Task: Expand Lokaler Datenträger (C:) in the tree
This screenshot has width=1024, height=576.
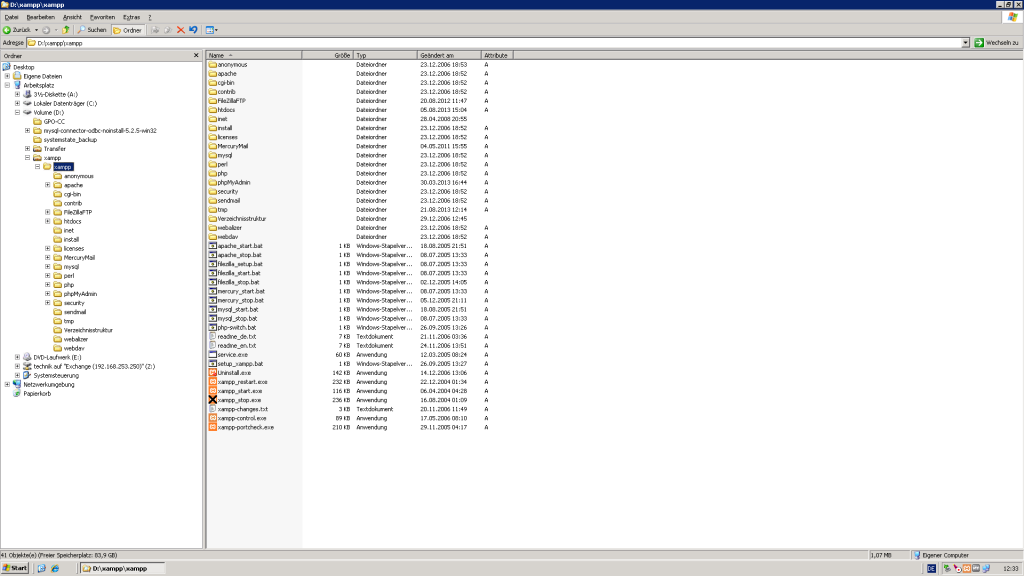Action: 18,103
